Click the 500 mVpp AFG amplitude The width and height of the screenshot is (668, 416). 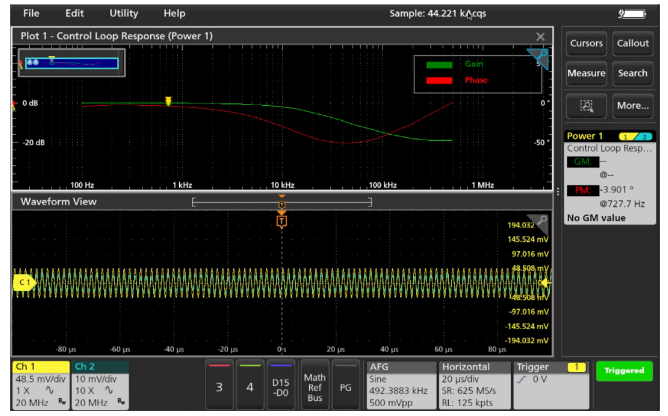[391, 403]
